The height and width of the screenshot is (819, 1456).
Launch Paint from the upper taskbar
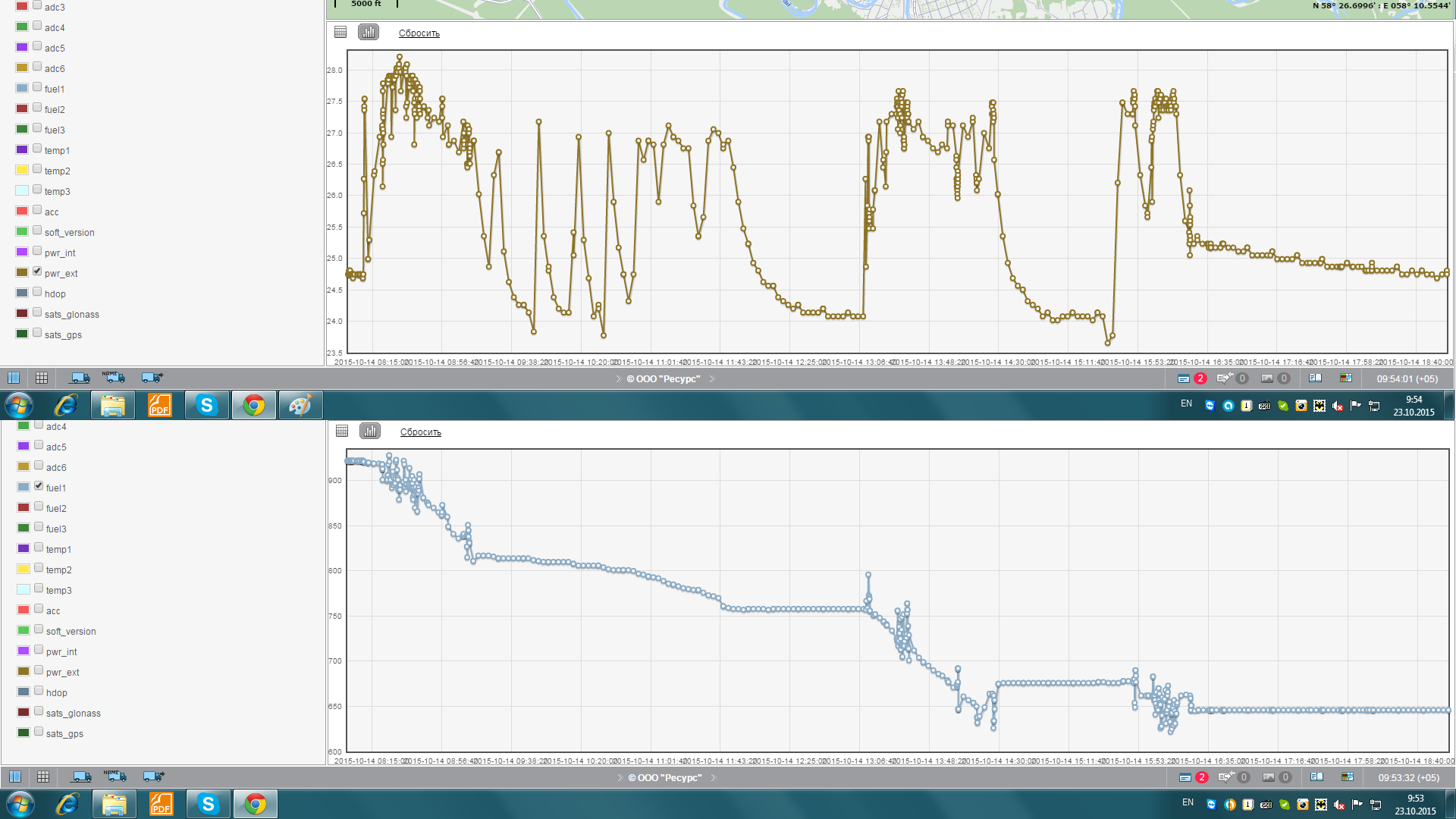(x=300, y=406)
